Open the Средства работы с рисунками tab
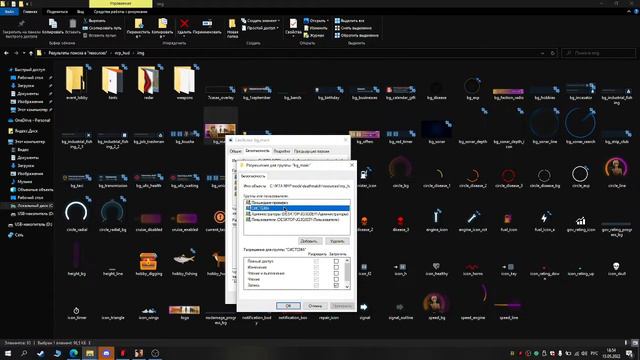This screenshot has height=360, width=640. pos(120,12)
